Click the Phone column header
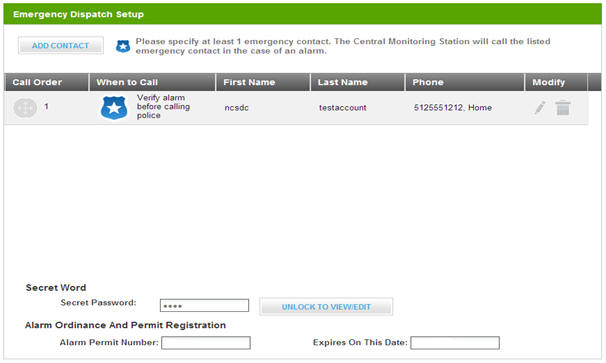This screenshot has height=363, width=606. 465,82
